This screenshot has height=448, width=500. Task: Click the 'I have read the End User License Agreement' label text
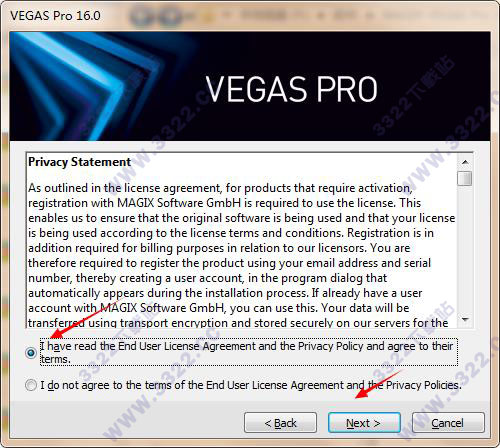point(247,352)
